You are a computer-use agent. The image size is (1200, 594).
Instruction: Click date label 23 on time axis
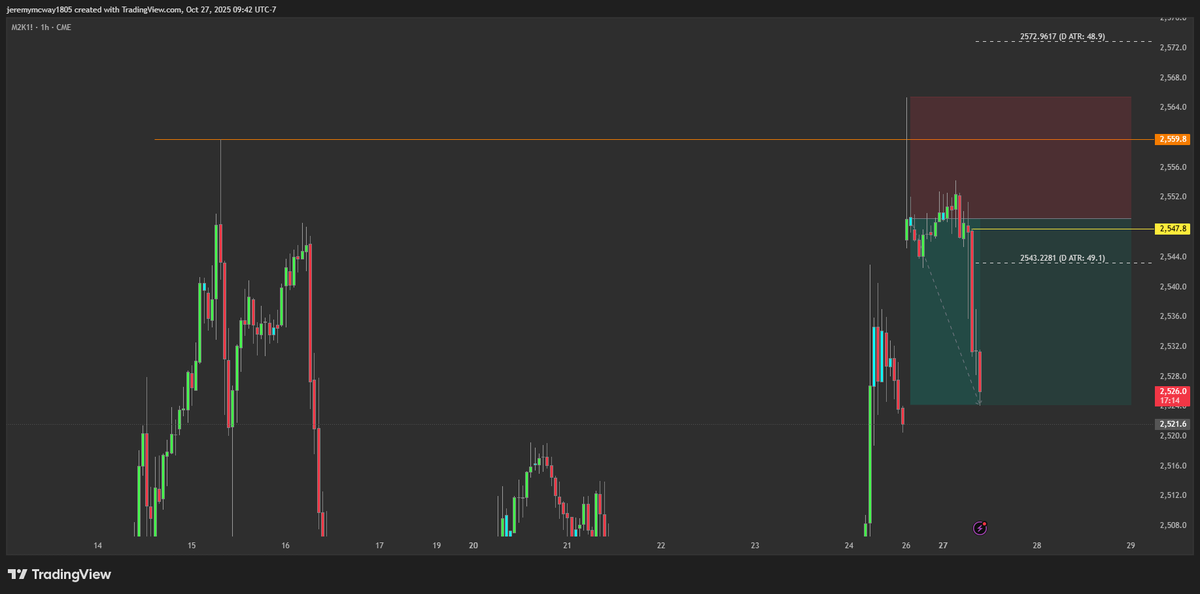coord(755,546)
